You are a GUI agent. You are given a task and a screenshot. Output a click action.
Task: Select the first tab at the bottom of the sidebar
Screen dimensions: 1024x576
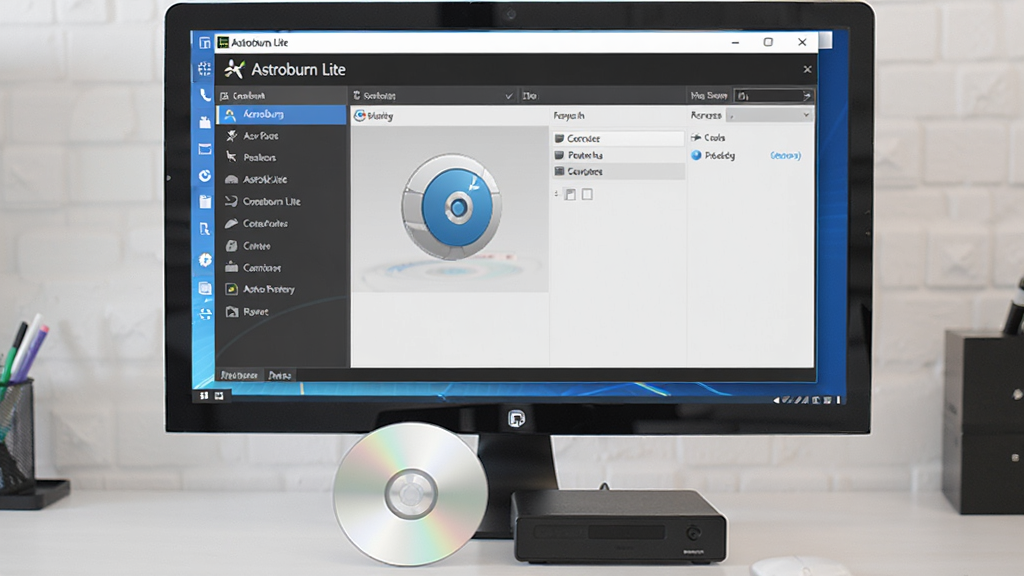click(x=239, y=375)
